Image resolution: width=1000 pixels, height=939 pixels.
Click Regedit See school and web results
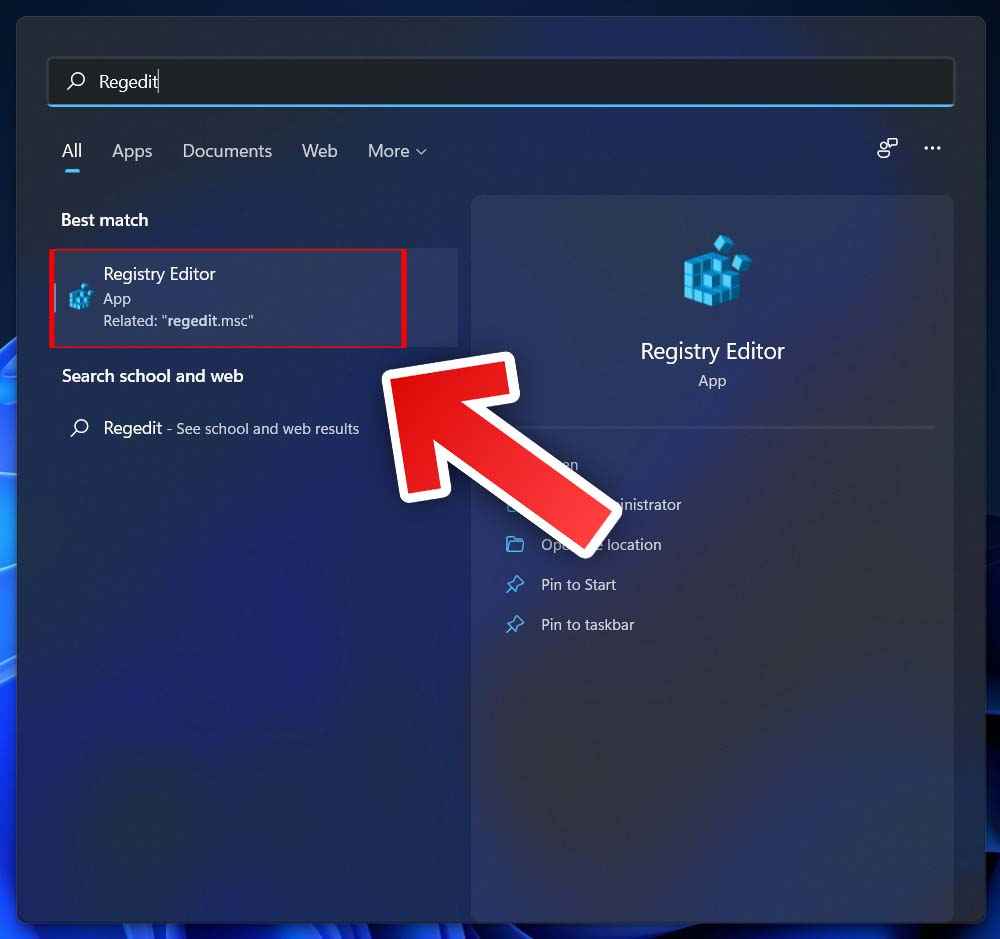(231, 428)
